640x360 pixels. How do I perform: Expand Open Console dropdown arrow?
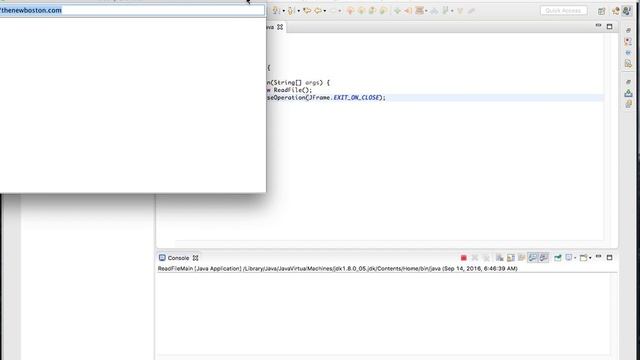[x=590, y=258]
